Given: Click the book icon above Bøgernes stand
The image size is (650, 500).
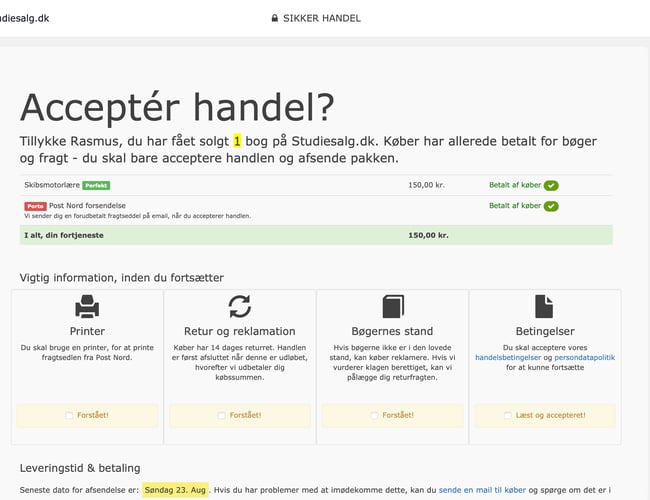Looking at the screenshot, I should pos(392,306).
